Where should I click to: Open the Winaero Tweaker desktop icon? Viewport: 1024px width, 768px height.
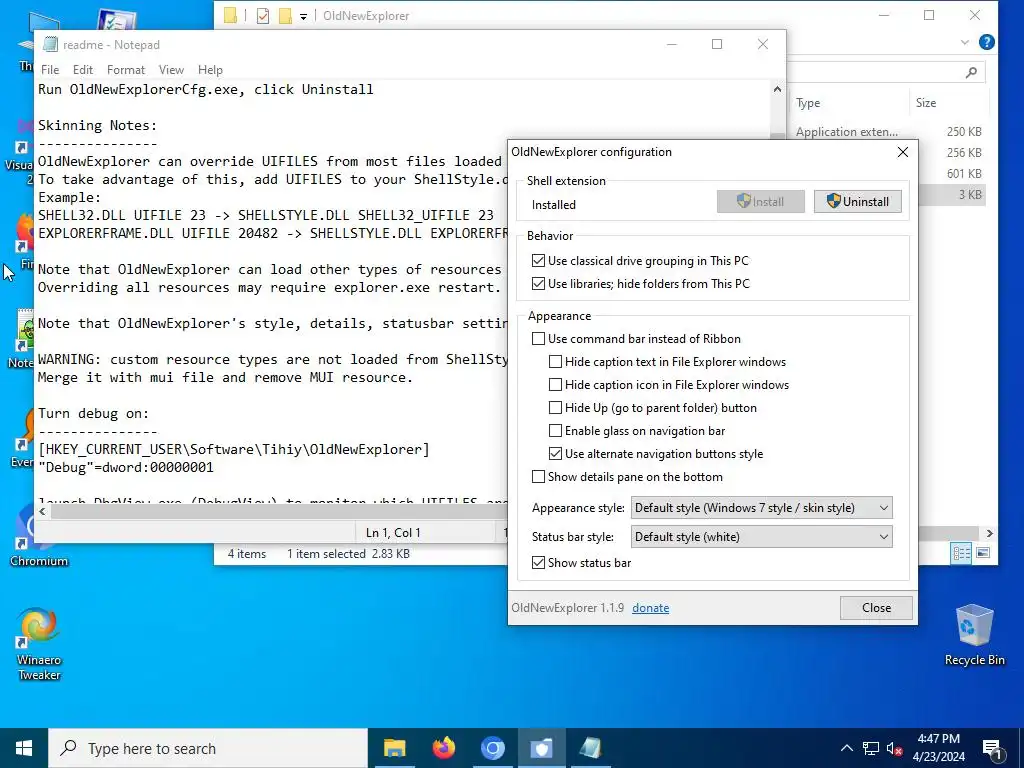(x=39, y=645)
